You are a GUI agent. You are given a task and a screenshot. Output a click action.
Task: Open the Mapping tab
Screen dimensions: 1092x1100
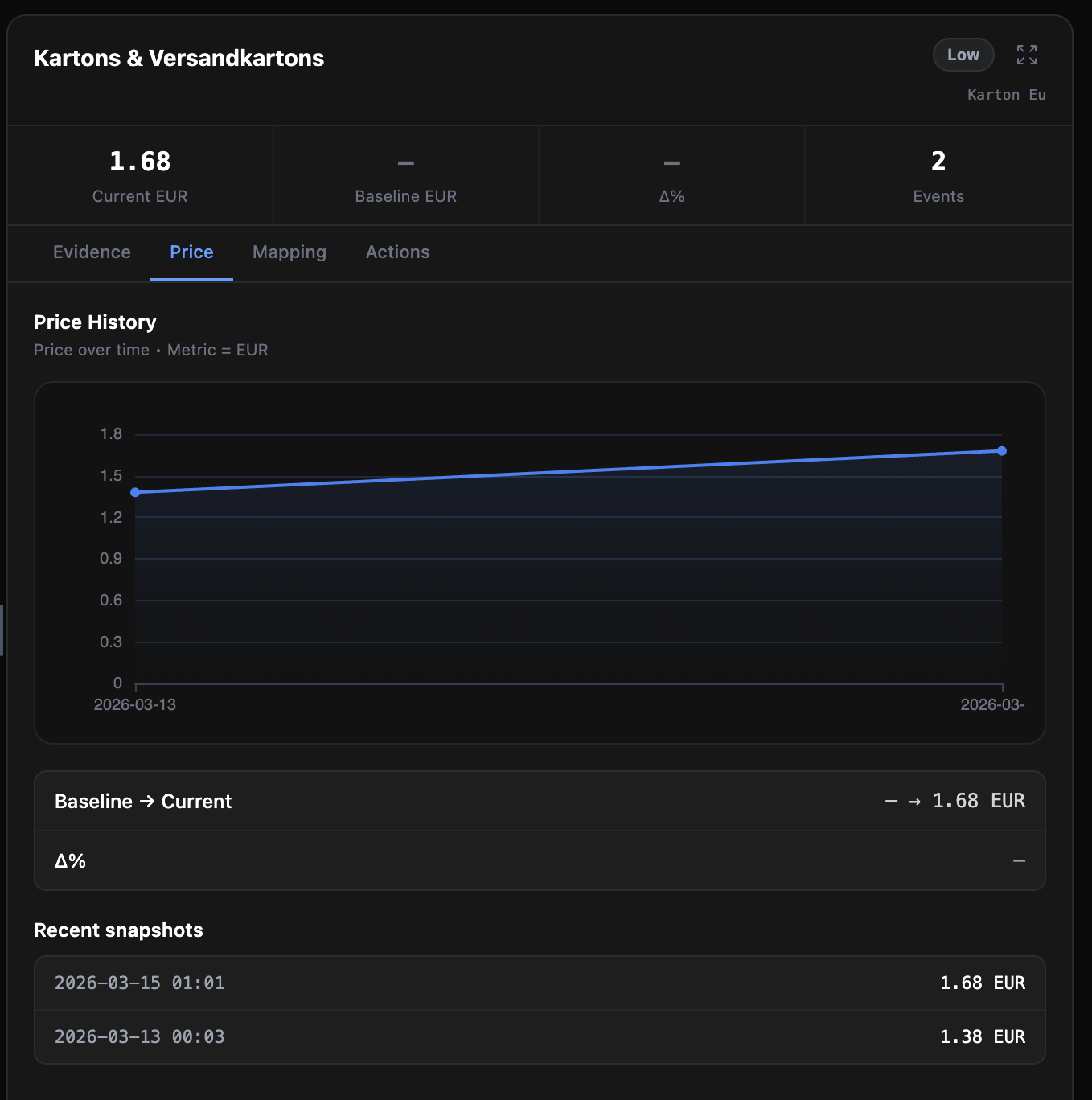tap(289, 252)
